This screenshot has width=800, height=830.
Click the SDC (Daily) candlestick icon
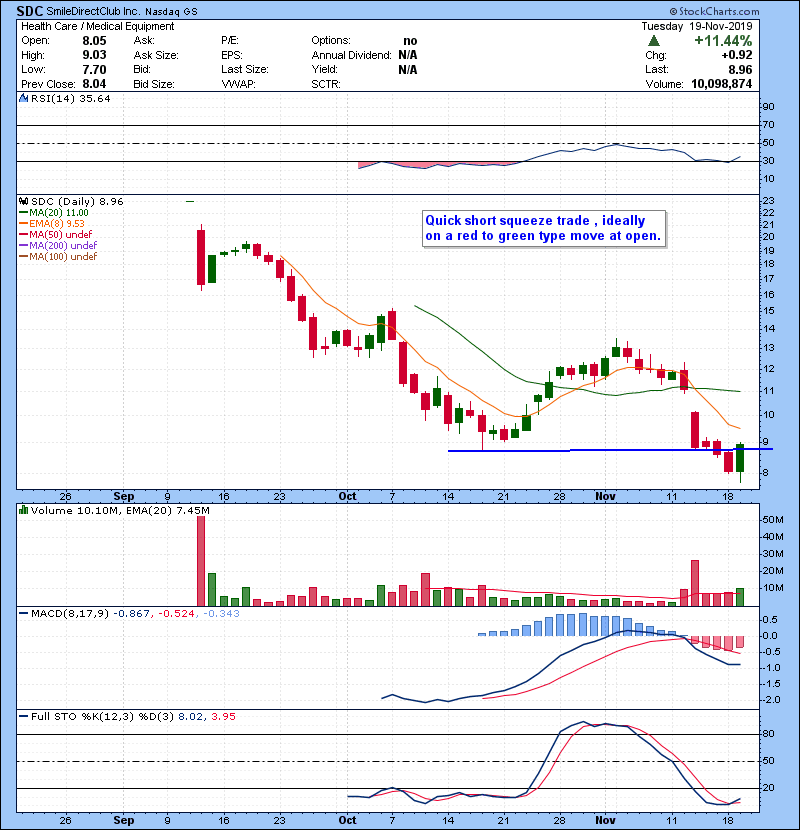coord(24,201)
